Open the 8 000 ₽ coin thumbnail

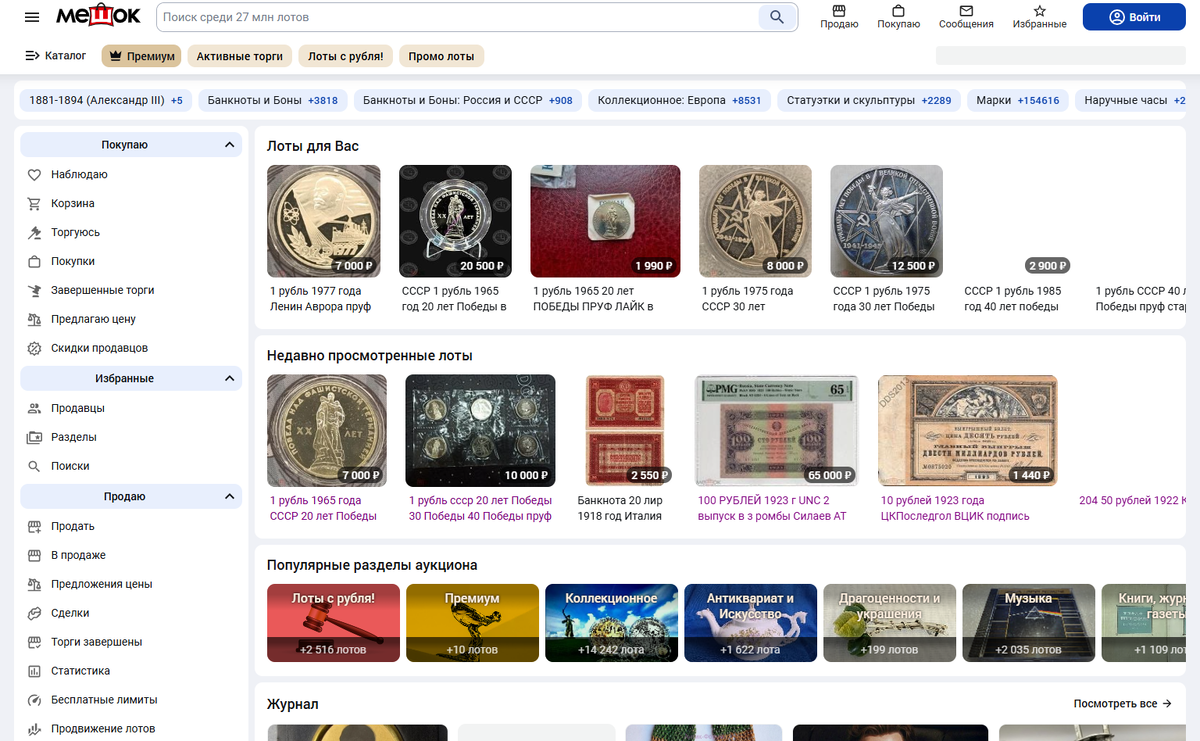[x=755, y=221]
